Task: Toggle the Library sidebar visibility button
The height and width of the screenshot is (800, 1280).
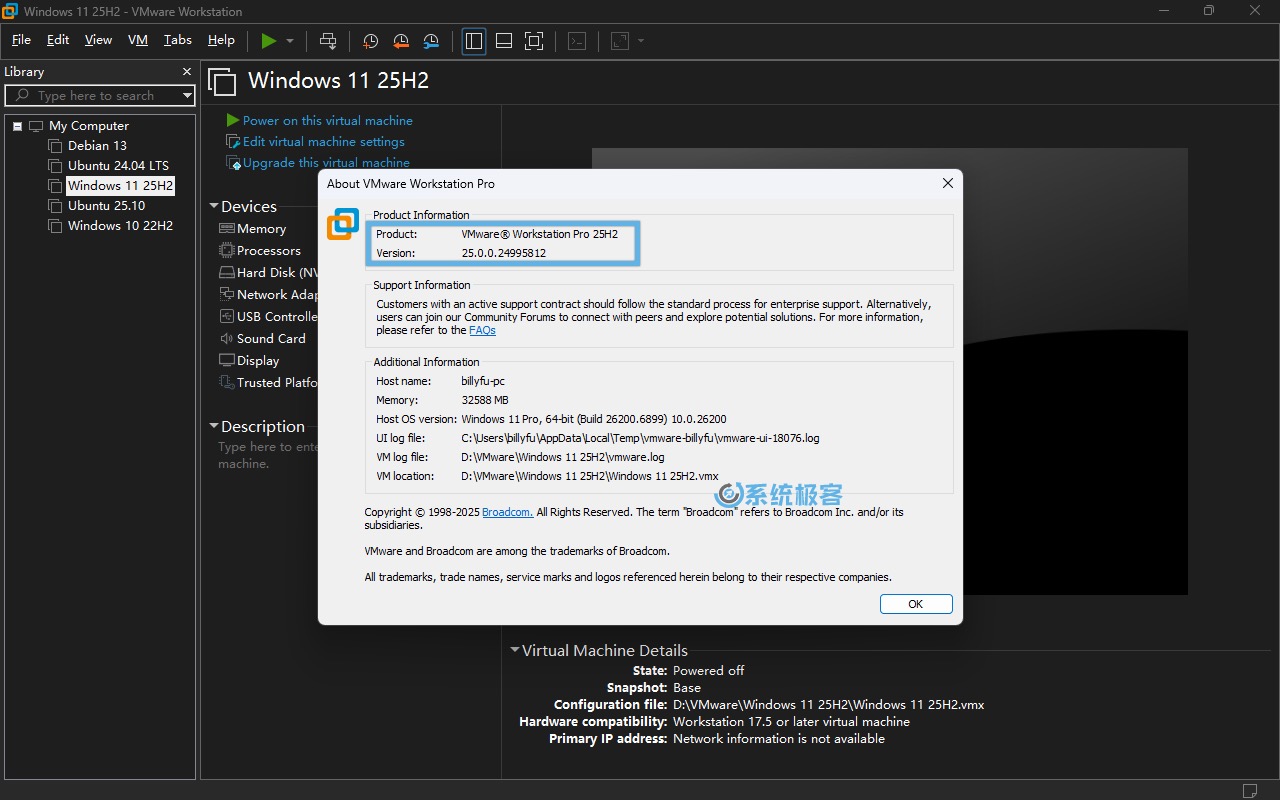Action: [474, 41]
